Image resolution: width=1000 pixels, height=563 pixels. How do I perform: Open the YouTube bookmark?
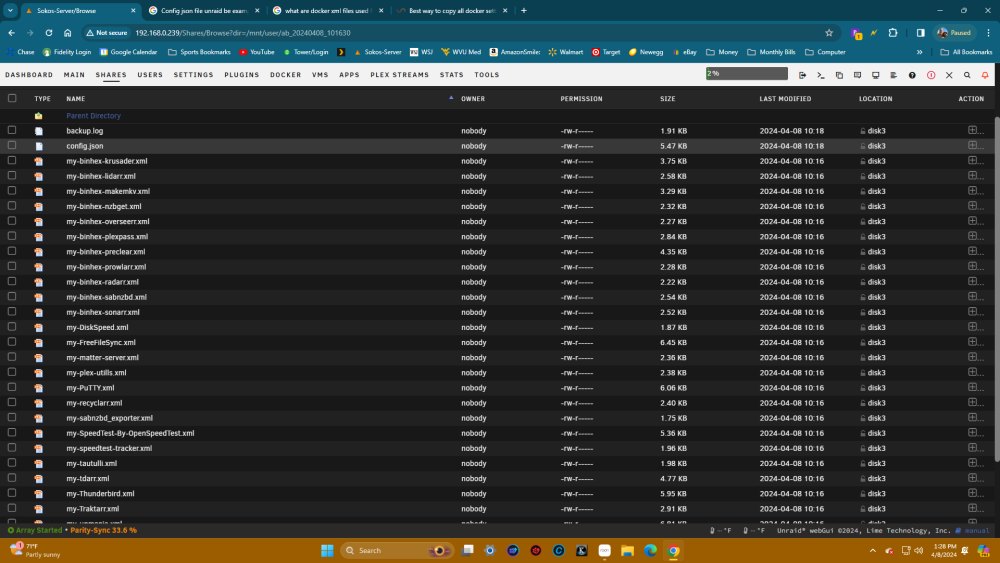[257, 52]
